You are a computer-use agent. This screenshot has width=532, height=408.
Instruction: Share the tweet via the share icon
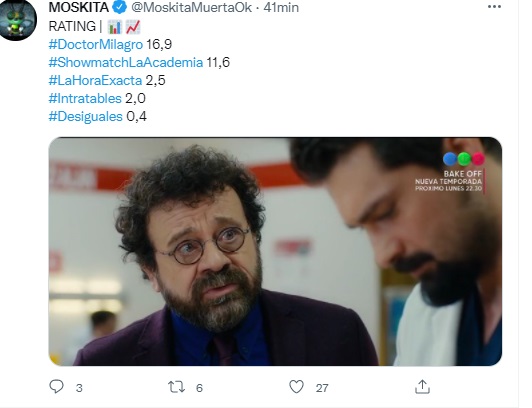pyautogui.click(x=422, y=387)
